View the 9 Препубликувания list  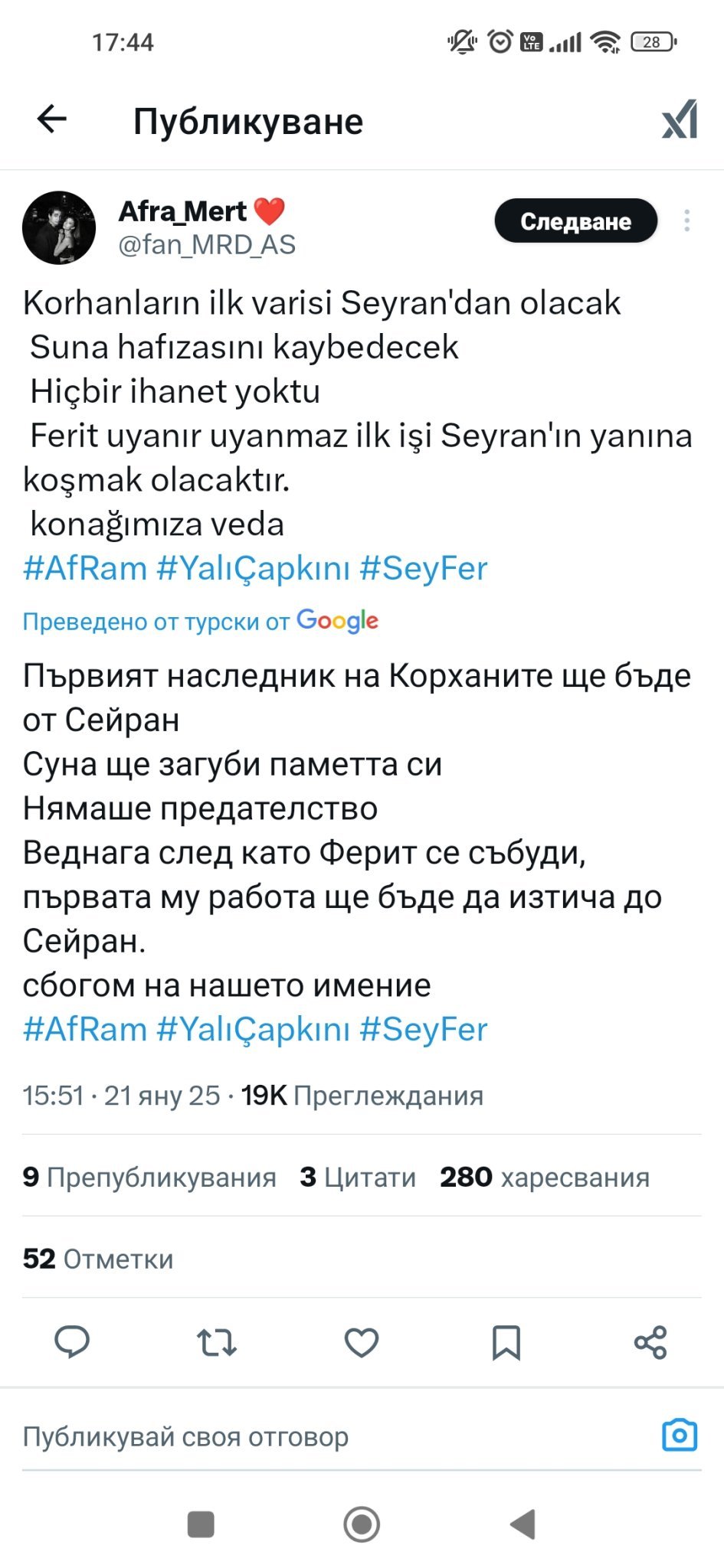pos(149,1177)
